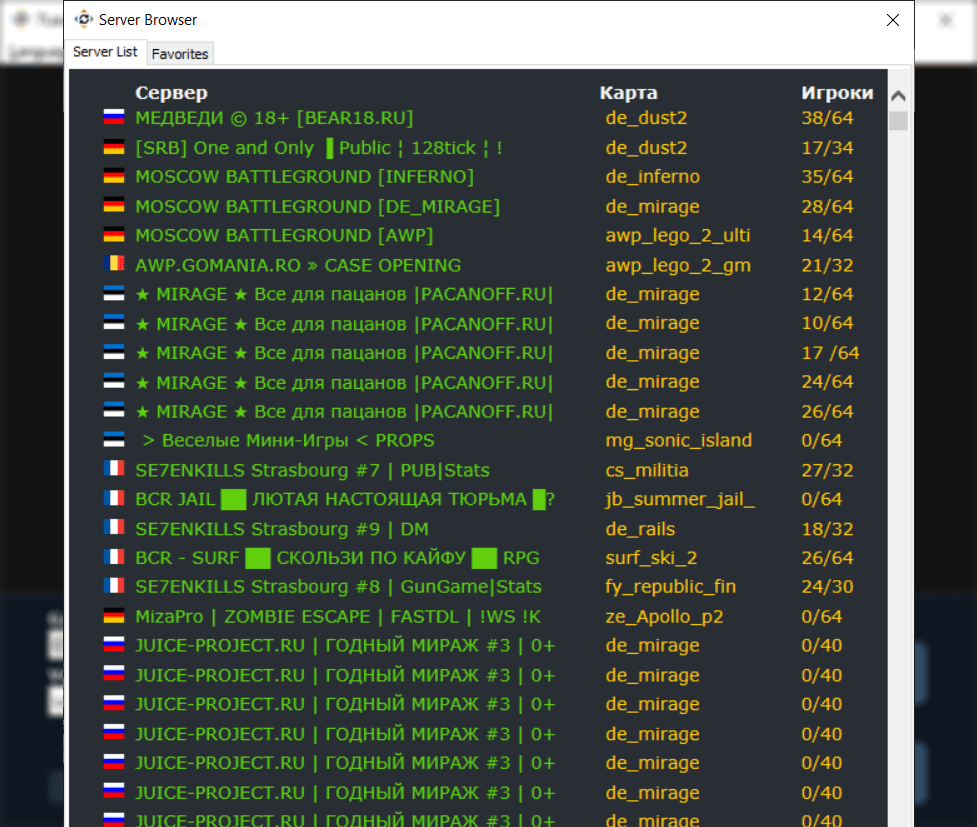The width and height of the screenshot is (977, 827).
Task: Click the map name 'awp_lego_2_gm'
Action: 678,265
